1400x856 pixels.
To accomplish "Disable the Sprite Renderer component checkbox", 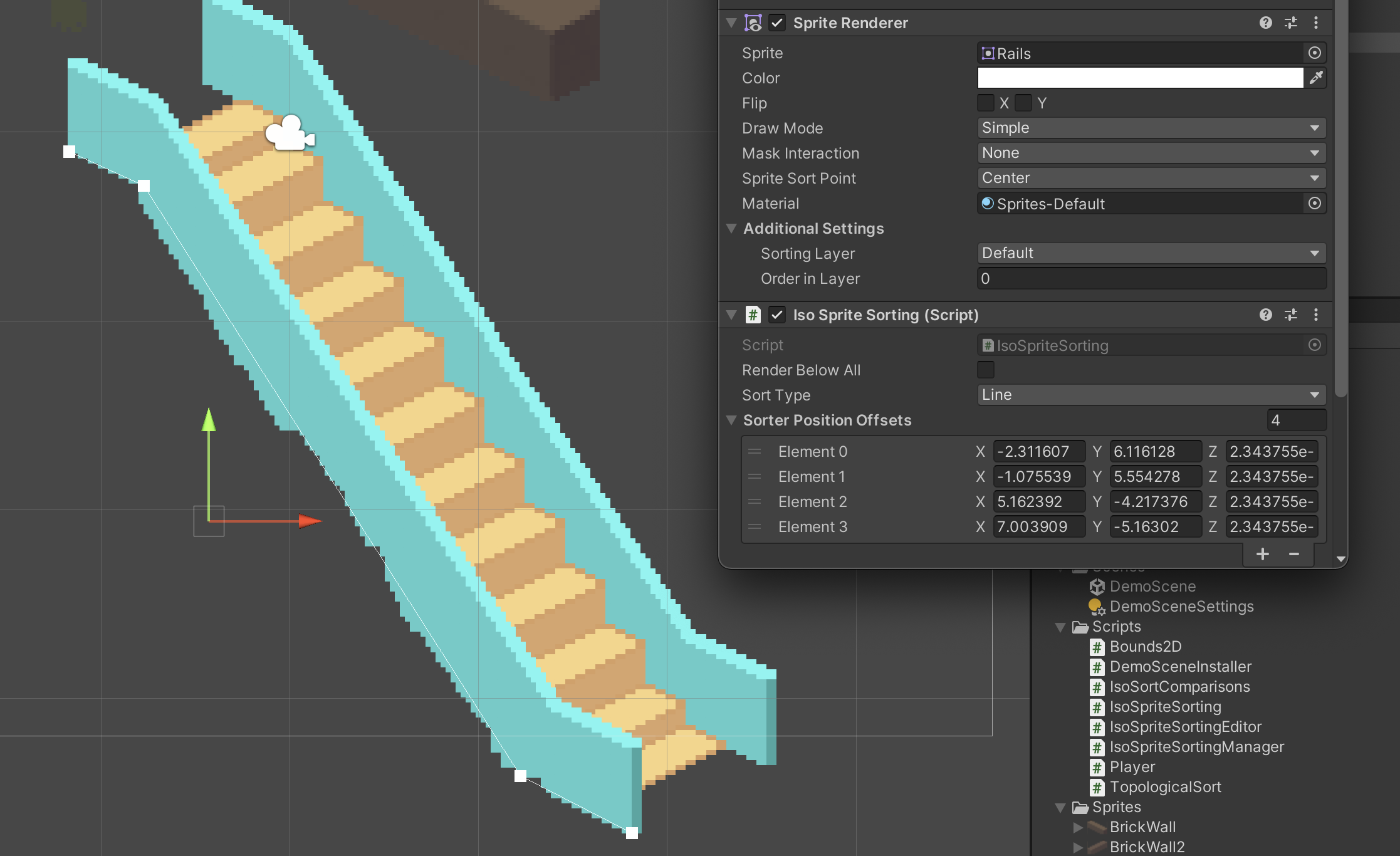I will tap(777, 23).
